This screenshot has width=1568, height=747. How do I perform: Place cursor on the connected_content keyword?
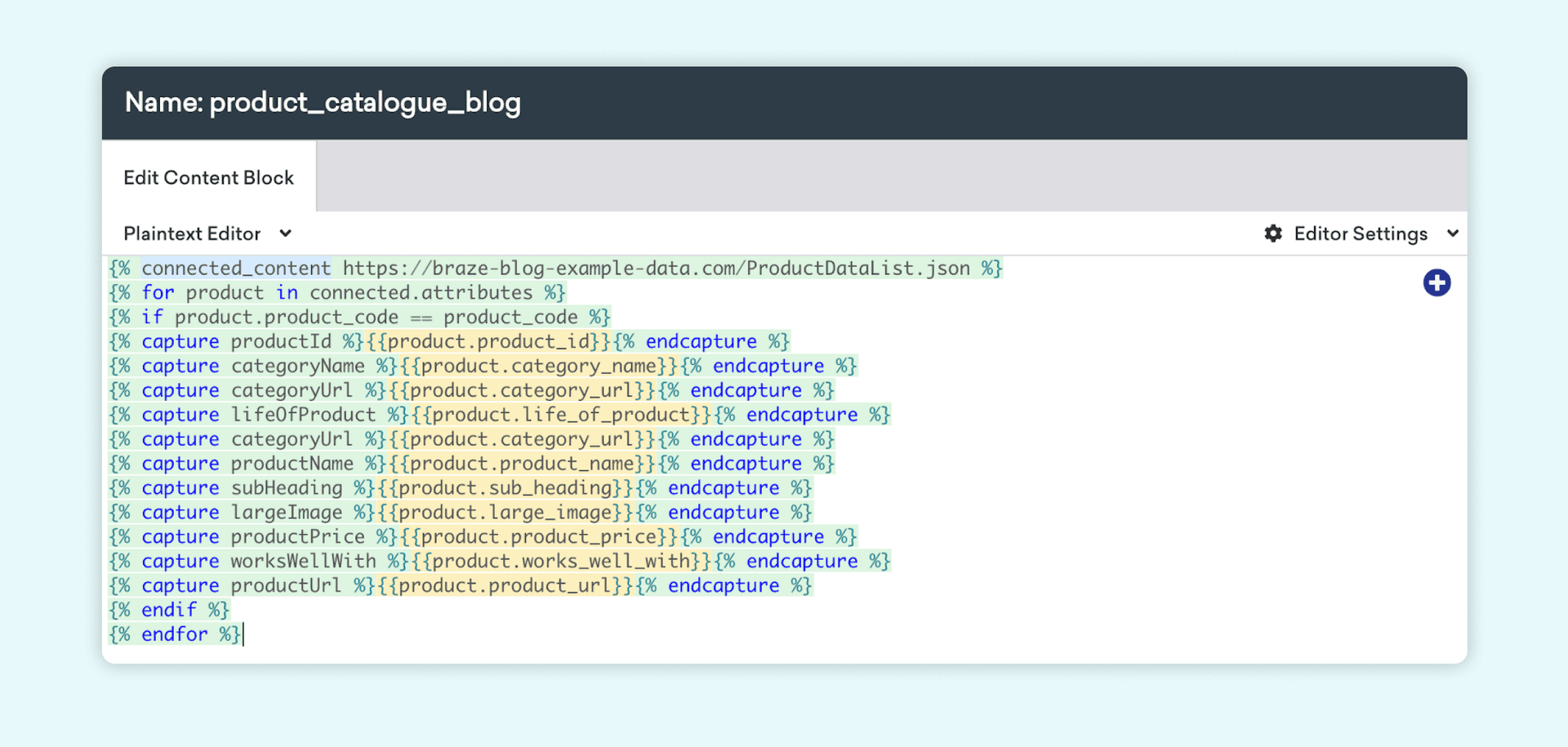[236, 269]
